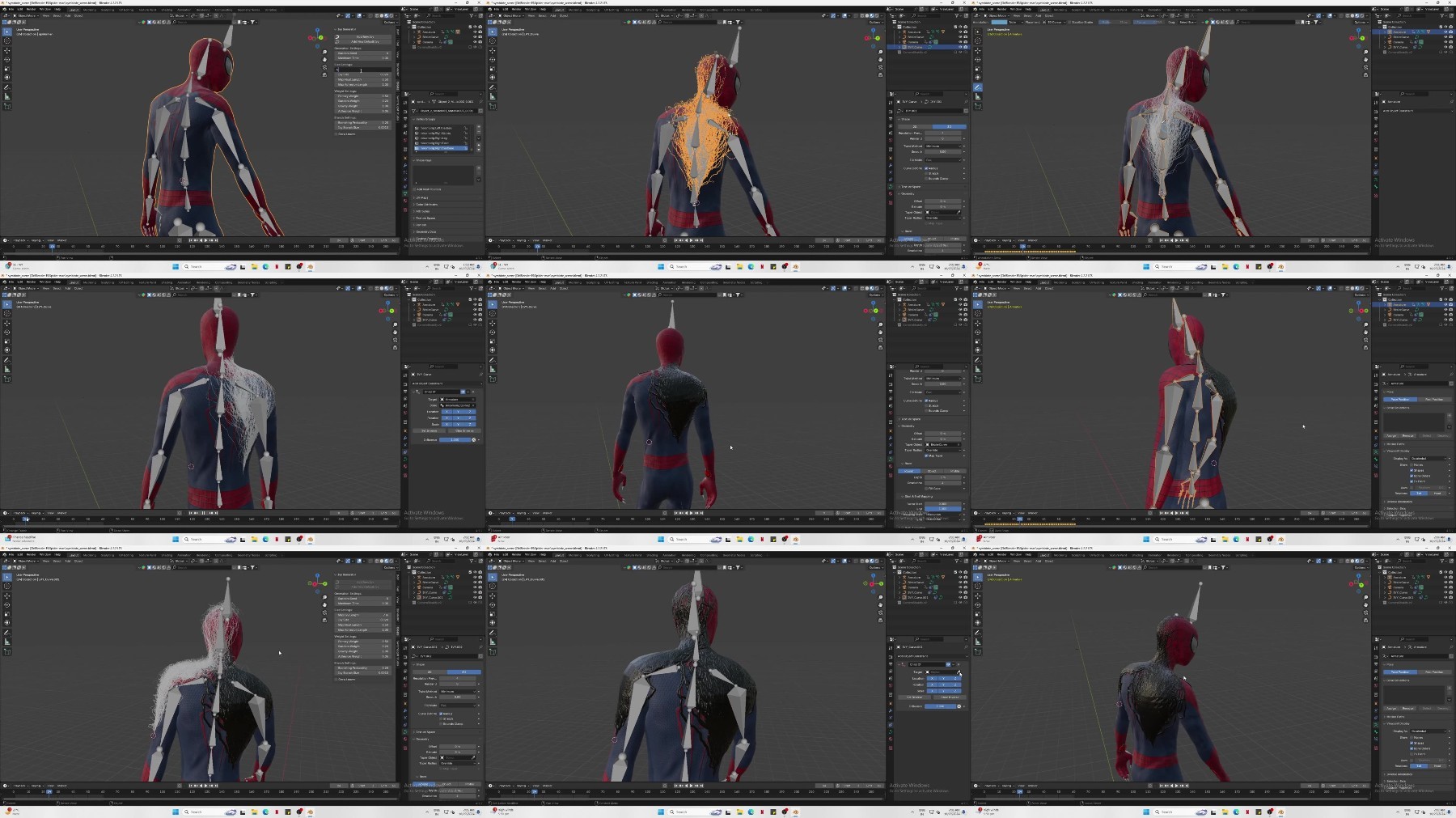This screenshot has width=1456, height=818.
Task: Switch to Sculpting workspace tab in top-right window
Action: [1080, 10]
